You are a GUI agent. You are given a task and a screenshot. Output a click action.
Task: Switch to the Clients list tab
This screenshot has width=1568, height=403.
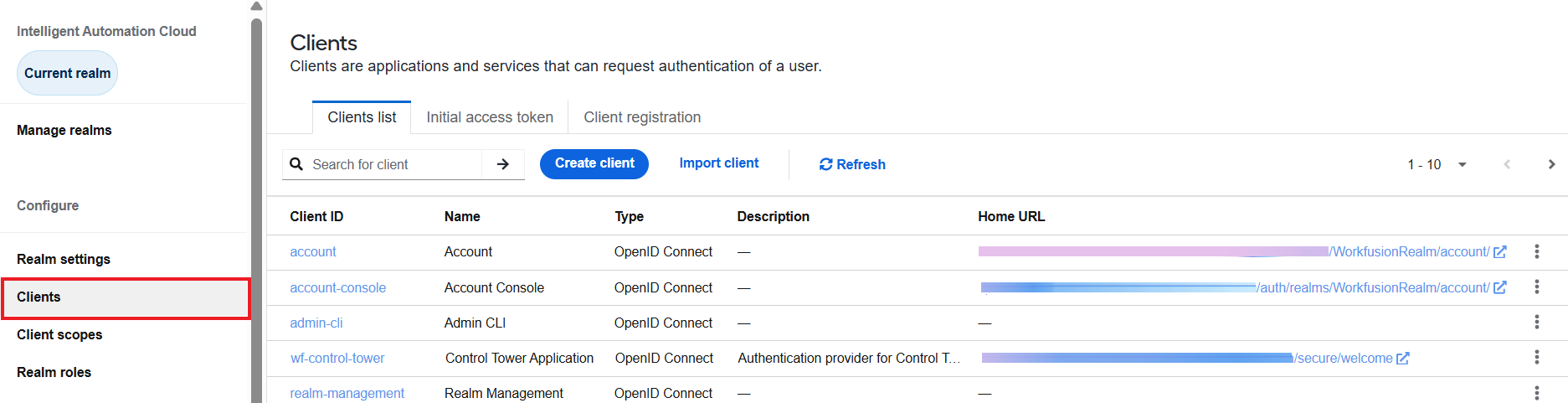[362, 117]
